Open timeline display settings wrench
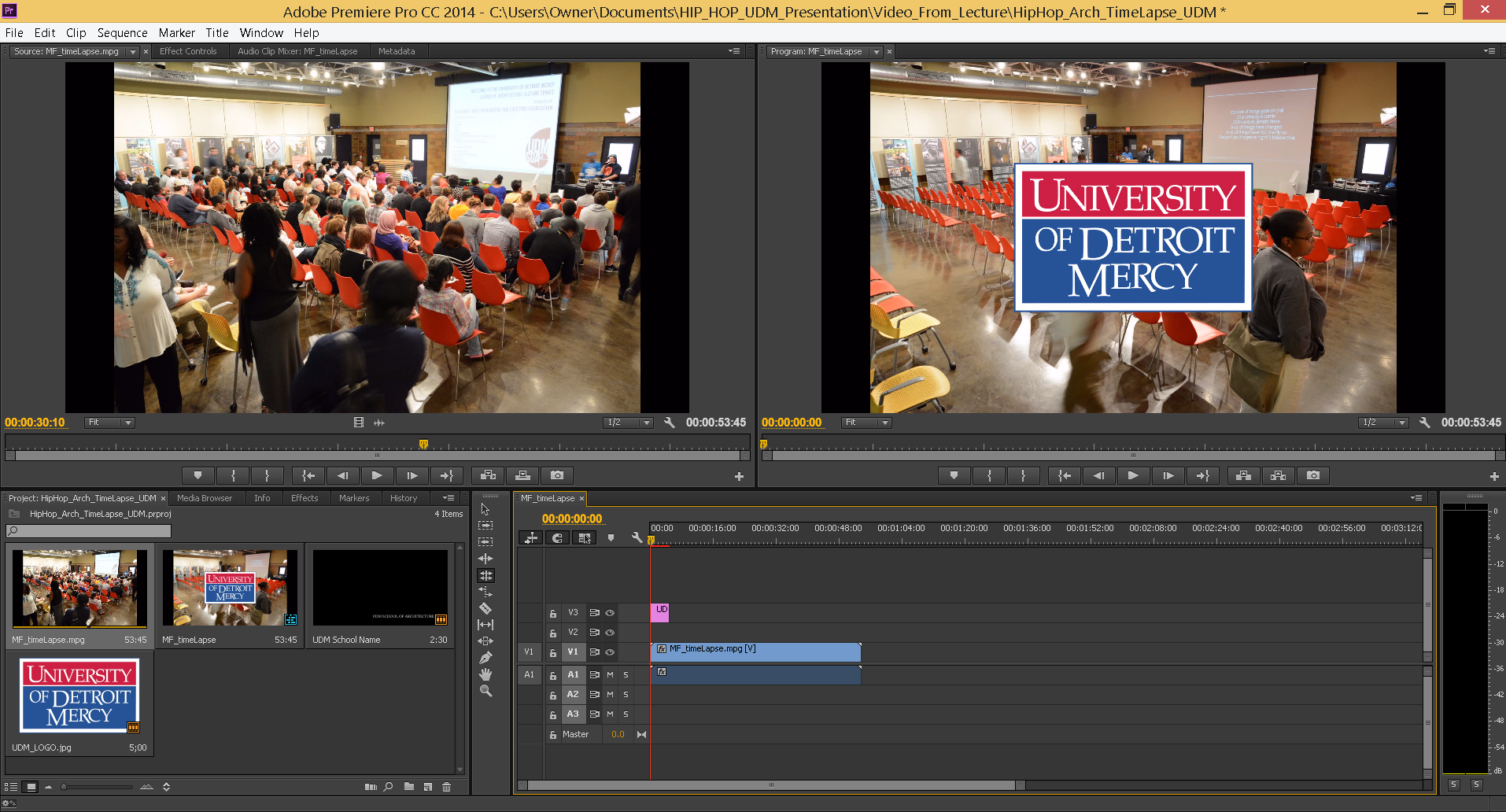Image resolution: width=1506 pixels, height=812 pixels. pos(637,537)
